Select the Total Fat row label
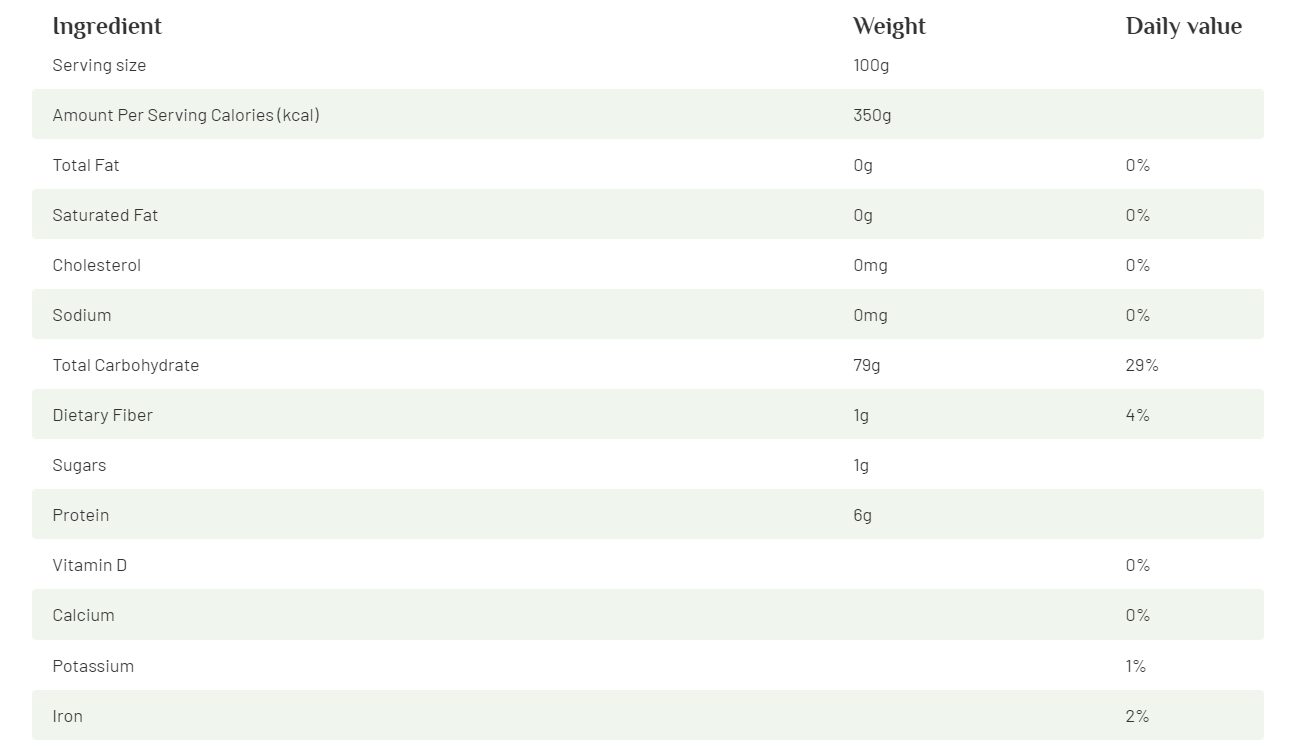1300x749 pixels. click(86, 165)
